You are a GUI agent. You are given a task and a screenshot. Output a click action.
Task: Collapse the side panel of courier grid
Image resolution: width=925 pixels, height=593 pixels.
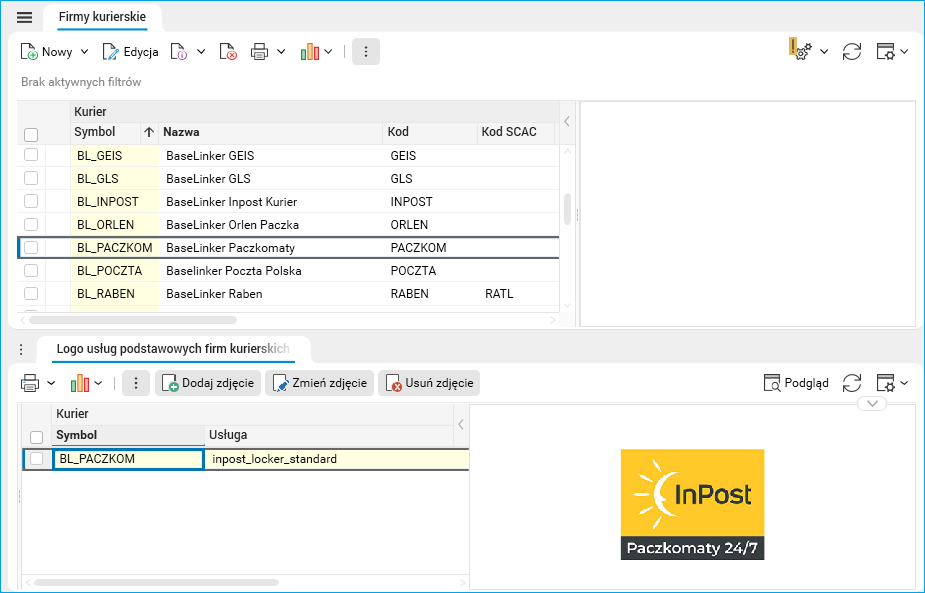[x=567, y=122]
